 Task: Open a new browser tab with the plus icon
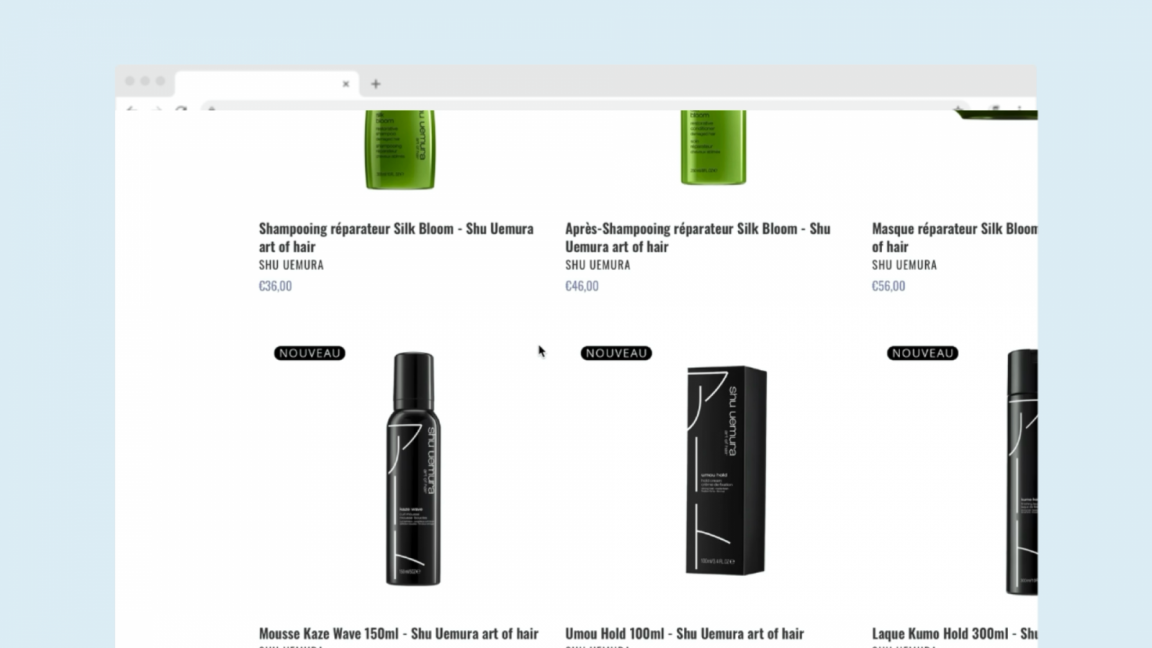click(375, 84)
